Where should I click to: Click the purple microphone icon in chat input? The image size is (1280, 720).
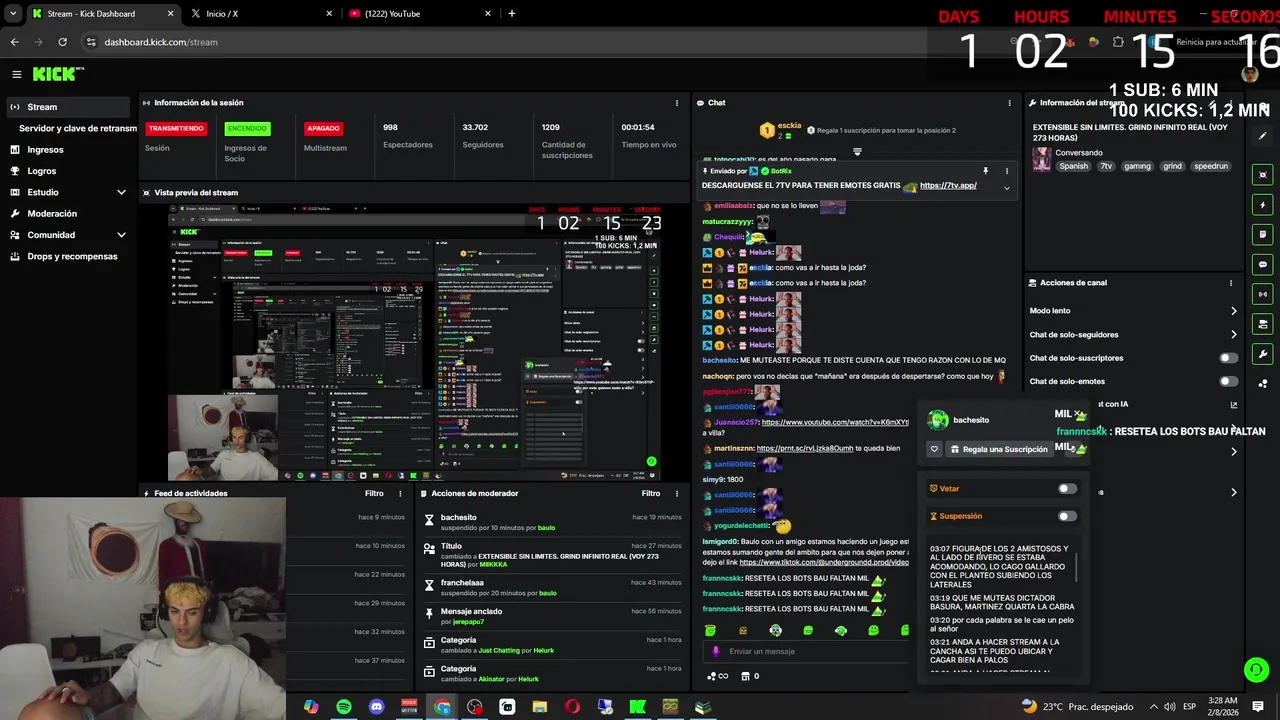715,651
